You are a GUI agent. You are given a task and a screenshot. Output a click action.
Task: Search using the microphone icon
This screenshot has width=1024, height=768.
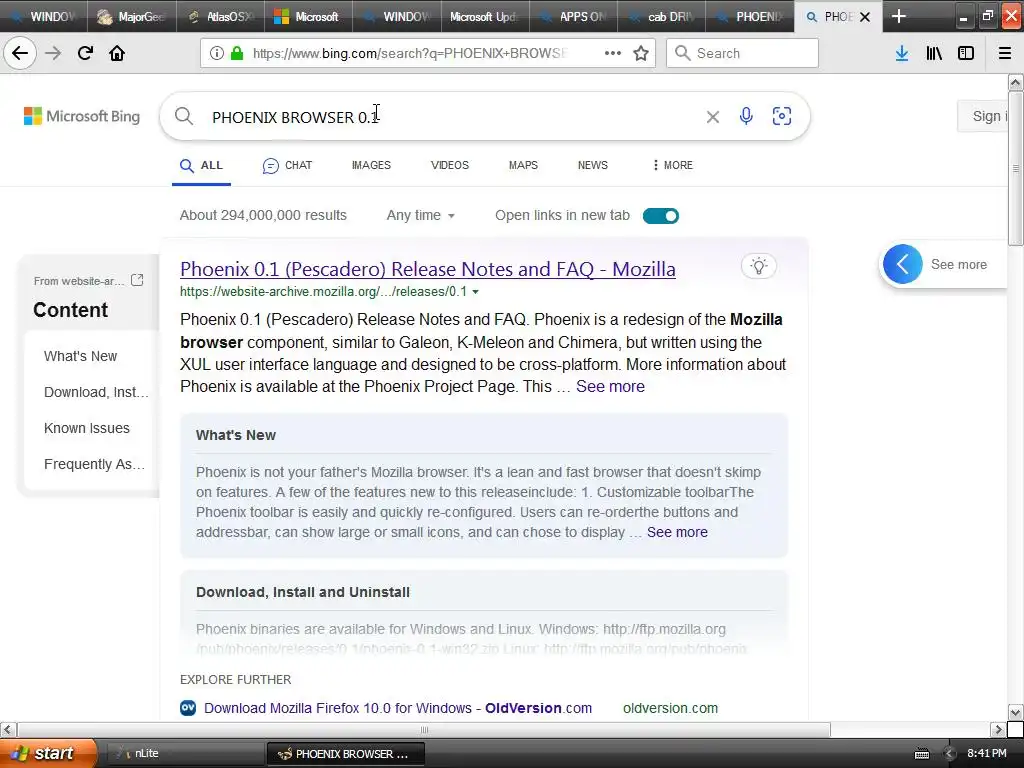pos(746,116)
